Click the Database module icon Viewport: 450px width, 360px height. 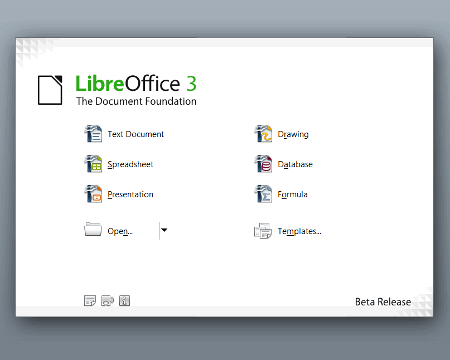[263, 164]
